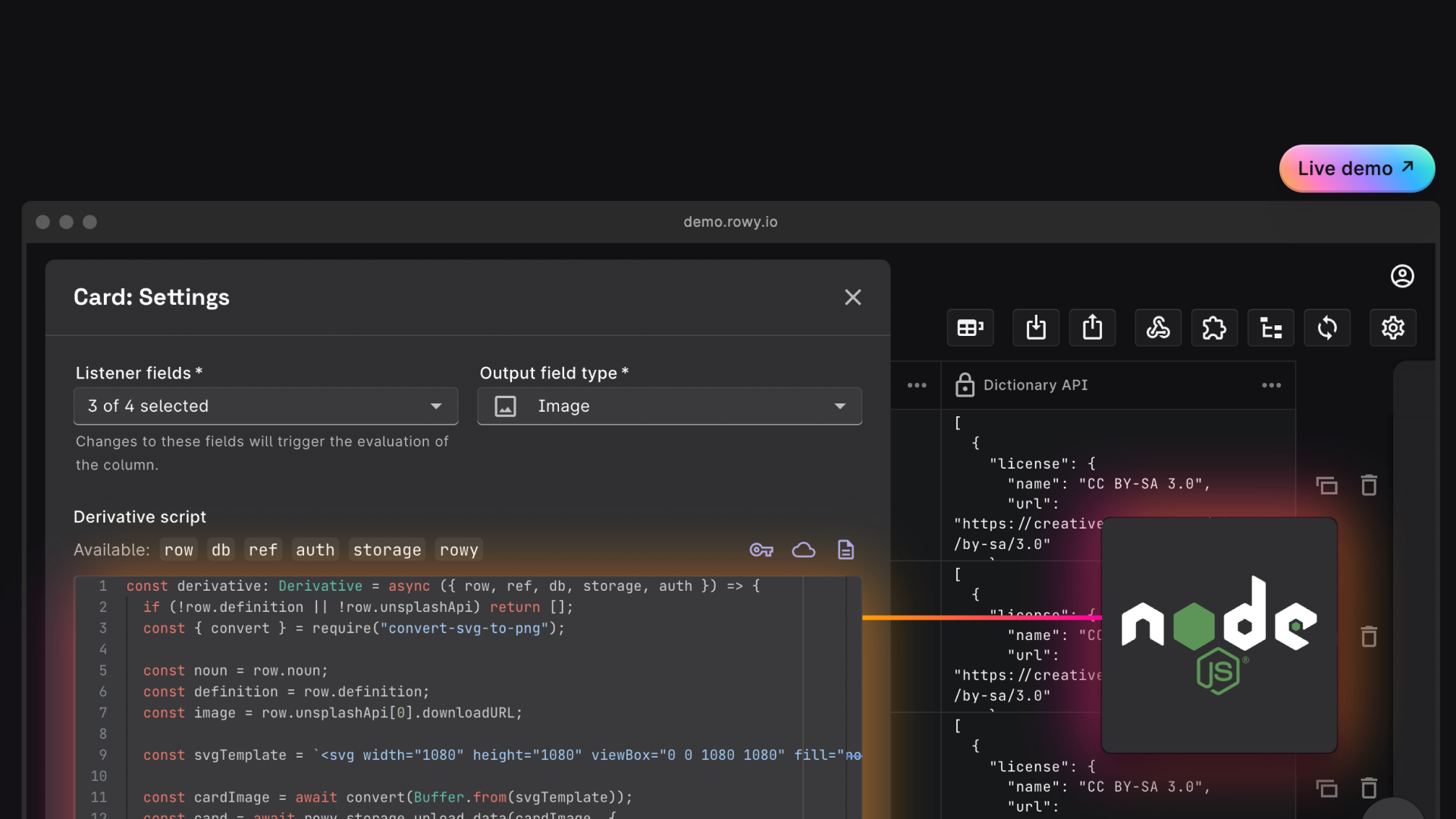Click the Live demo button
1456x819 pixels.
pyautogui.click(x=1356, y=168)
